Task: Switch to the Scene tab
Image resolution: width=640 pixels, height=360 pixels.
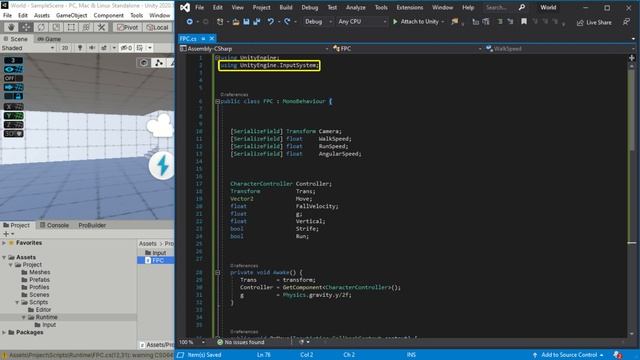Action: coord(16,39)
